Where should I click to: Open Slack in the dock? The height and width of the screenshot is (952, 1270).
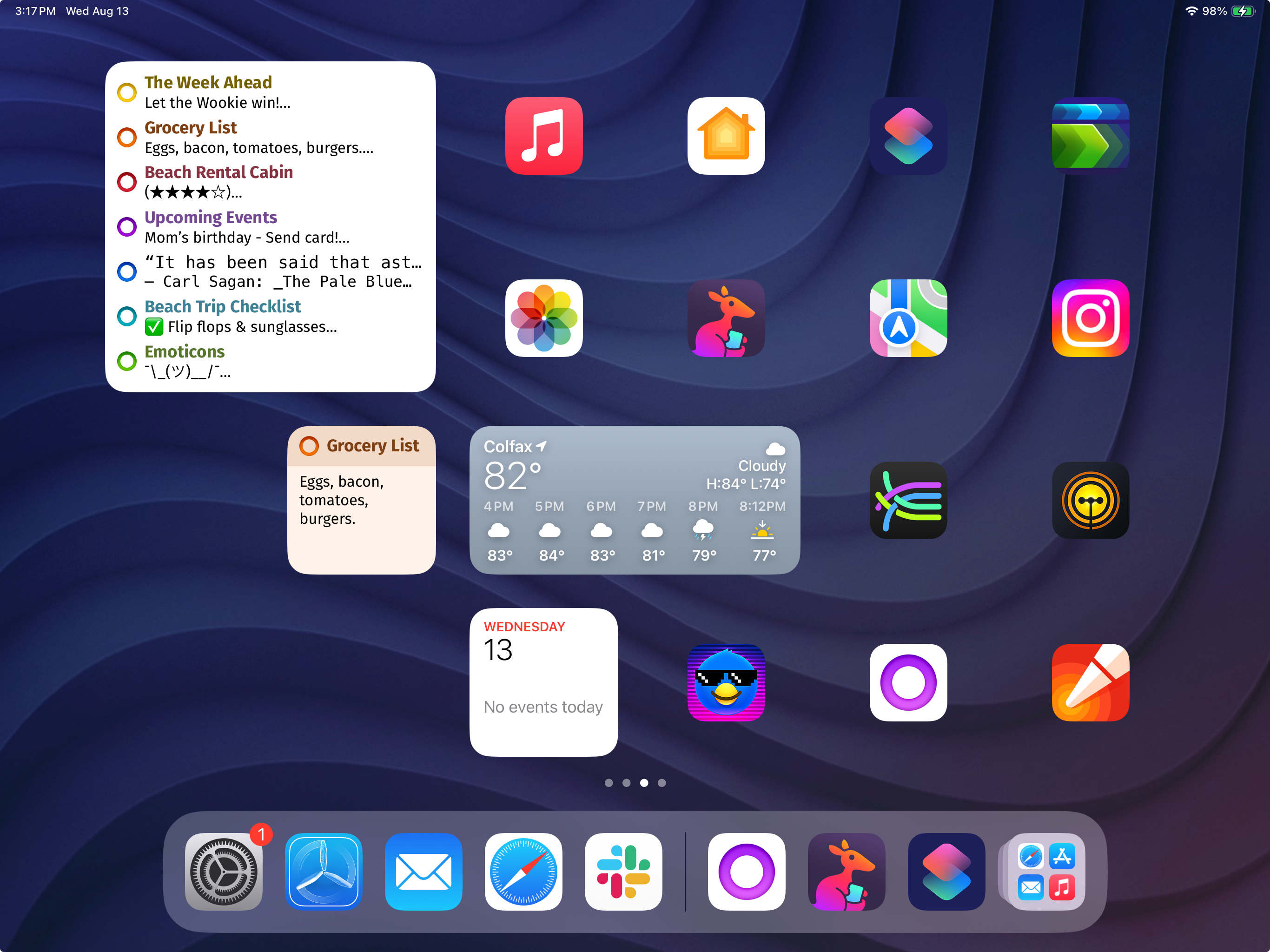623,872
